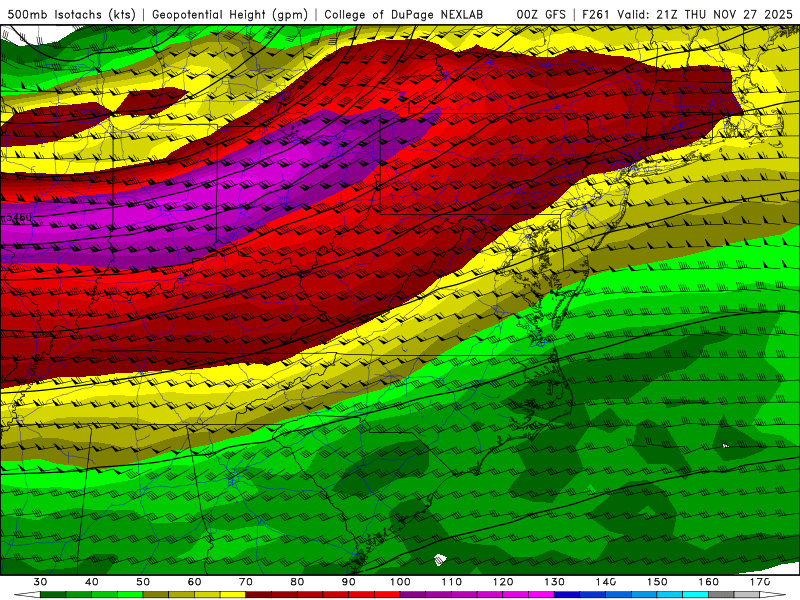
Task: Select the light gray 165-170 kt swatch
Action: click(747, 595)
